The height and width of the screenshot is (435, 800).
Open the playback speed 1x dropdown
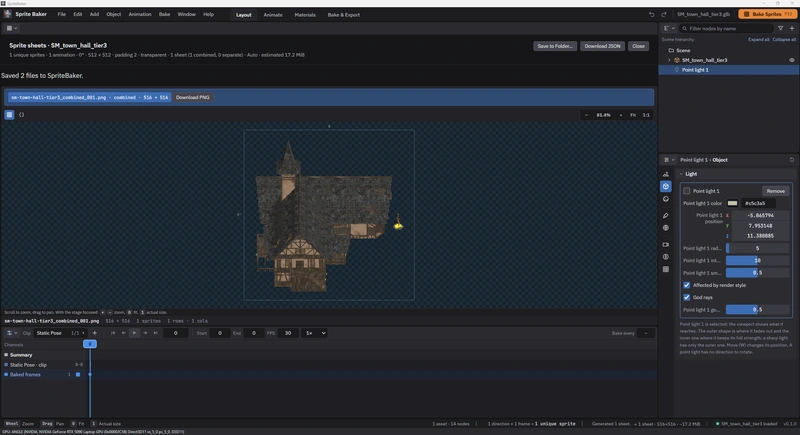pyautogui.click(x=315, y=333)
